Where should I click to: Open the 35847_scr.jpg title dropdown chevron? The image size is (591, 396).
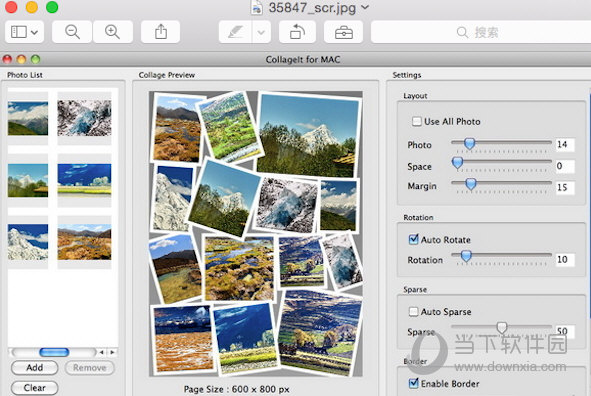click(x=365, y=7)
